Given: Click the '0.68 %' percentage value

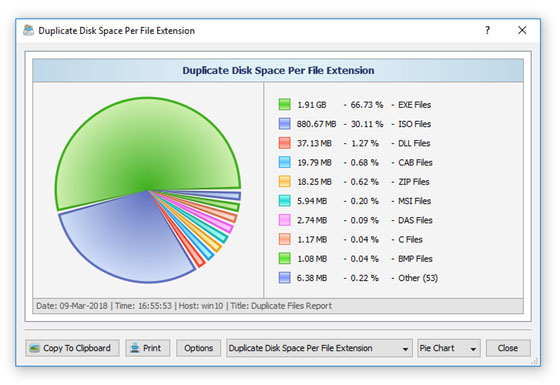Looking at the screenshot, I should (x=365, y=162).
